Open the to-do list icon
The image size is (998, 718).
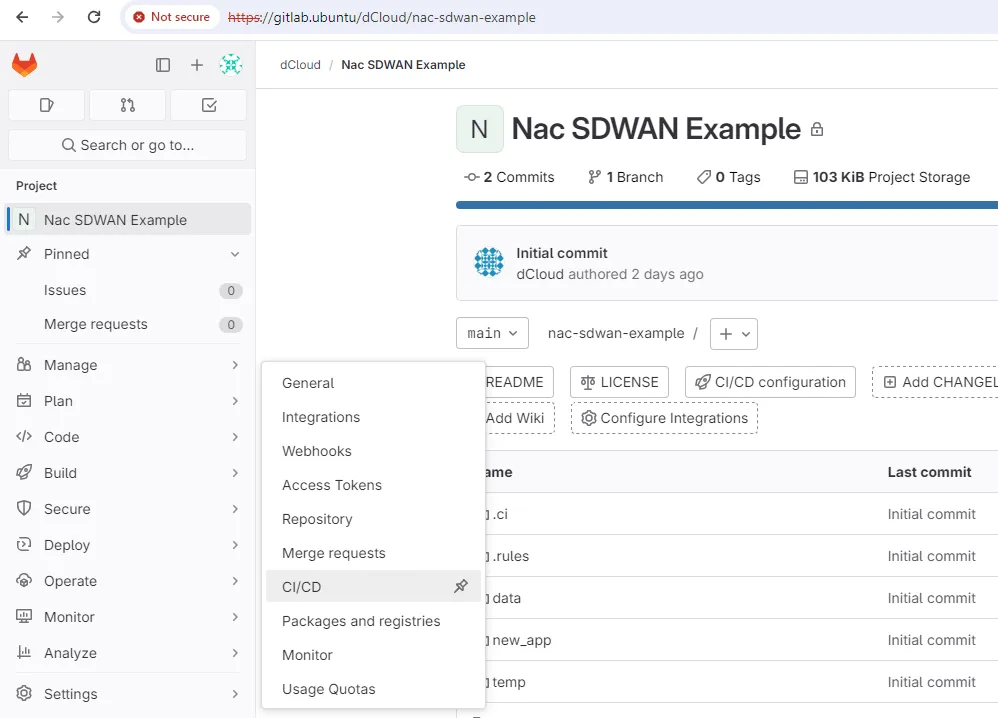[x=208, y=105]
